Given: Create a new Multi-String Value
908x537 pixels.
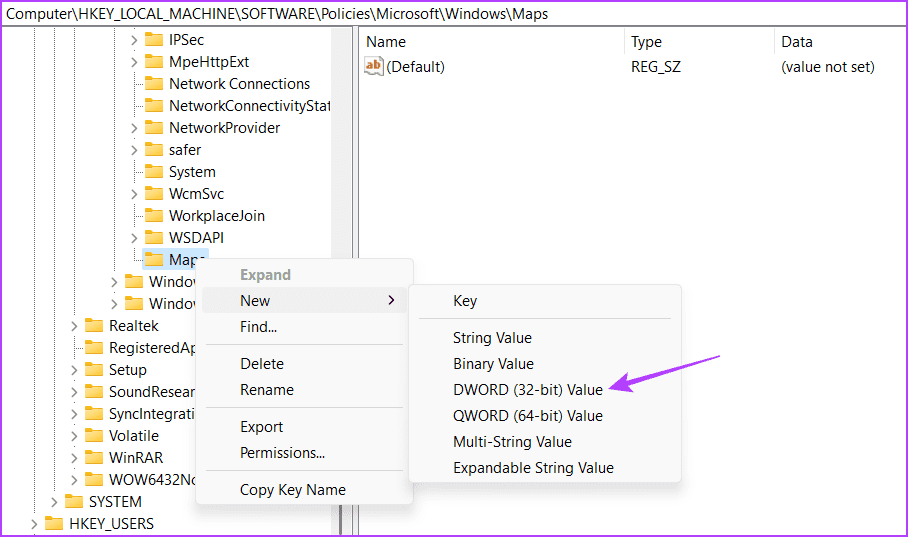Looking at the screenshot, I should (x=544, y=442).
